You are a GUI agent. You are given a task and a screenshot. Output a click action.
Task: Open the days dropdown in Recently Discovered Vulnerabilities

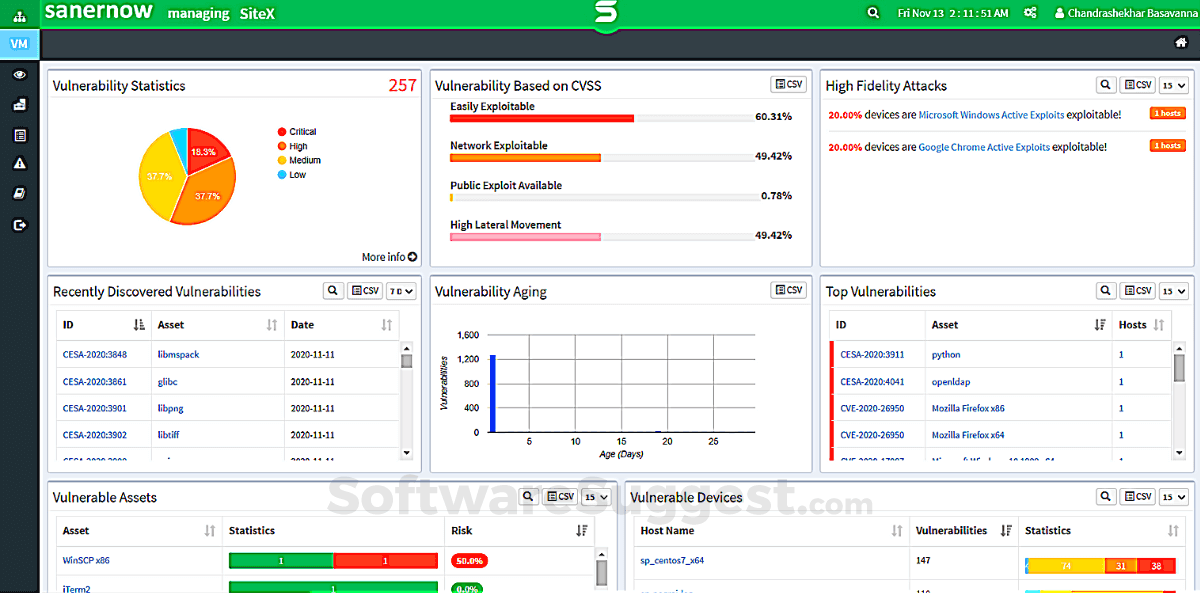coord(401,291)
